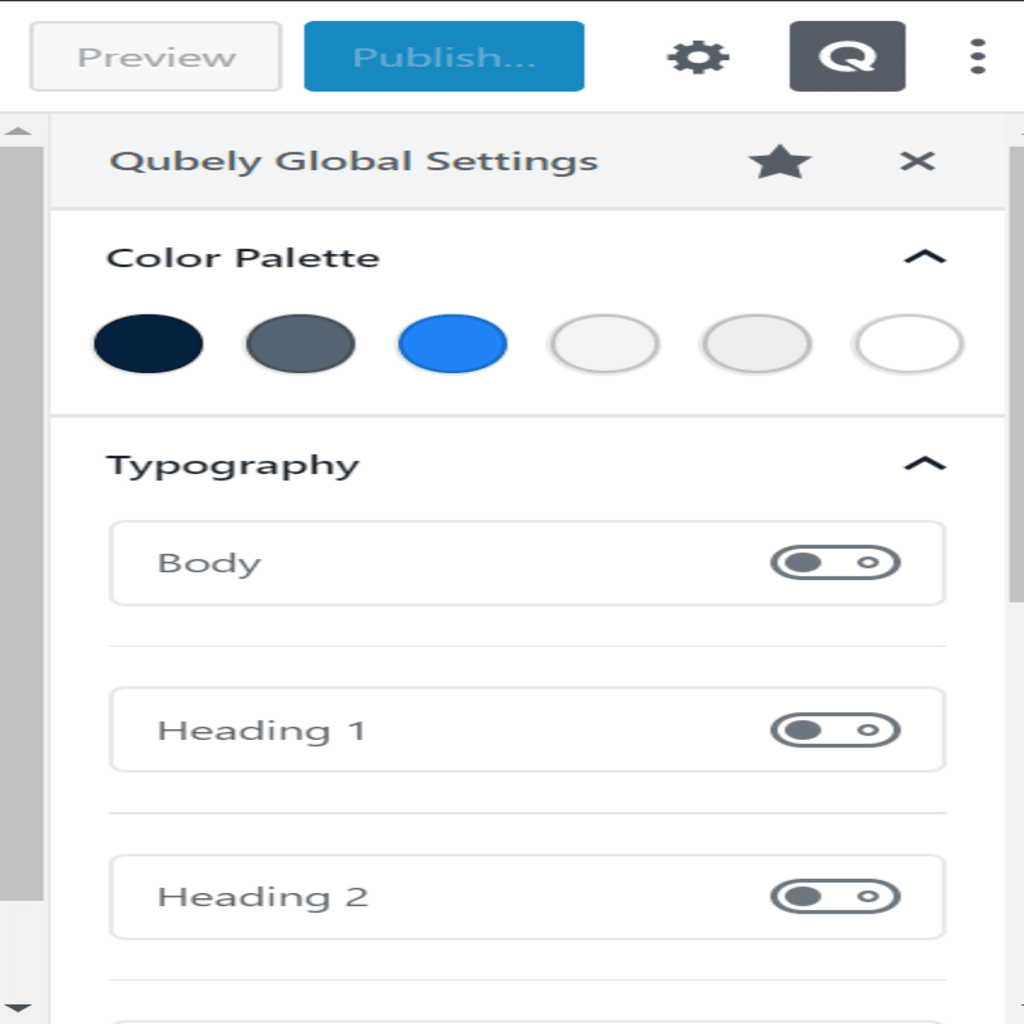The image size is (1024, 1024).
Task: Toggle the Body typography switch
Action: 835,562
